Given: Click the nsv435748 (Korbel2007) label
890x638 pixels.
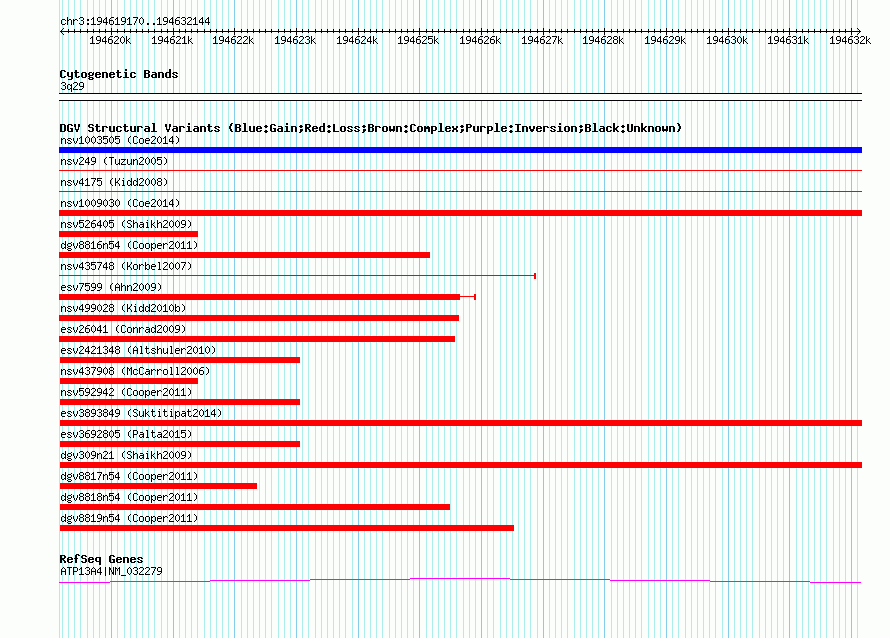Looking at the screenshot, I should click(x=126, y=266).
